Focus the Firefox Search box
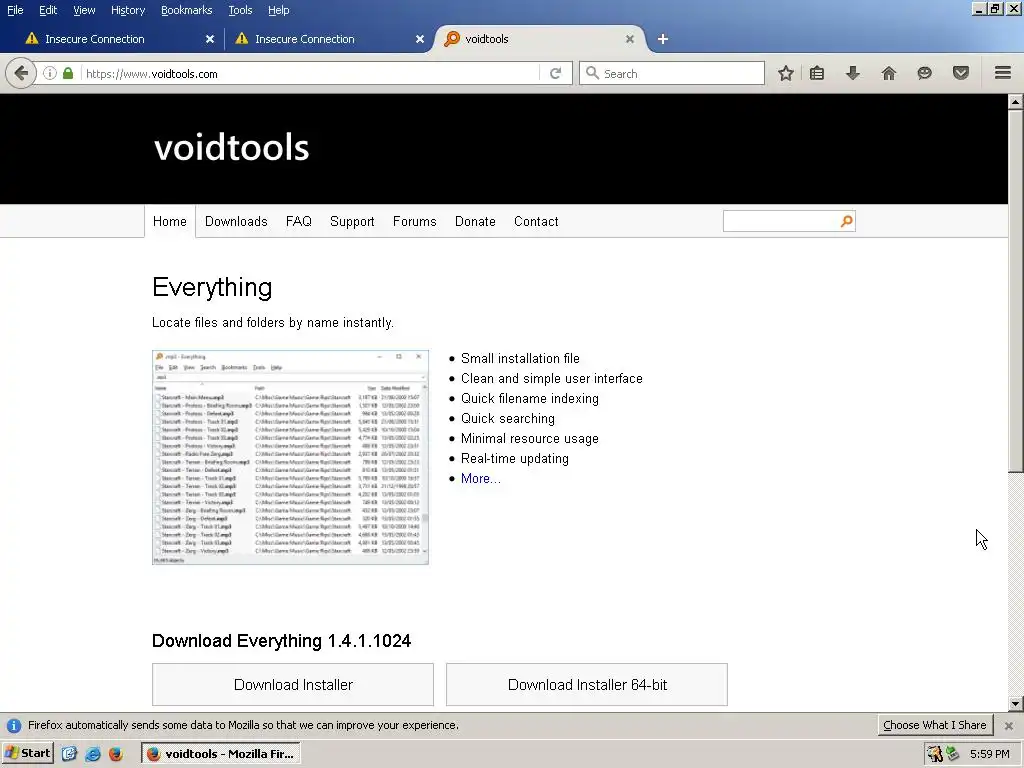 pos(672,73)
